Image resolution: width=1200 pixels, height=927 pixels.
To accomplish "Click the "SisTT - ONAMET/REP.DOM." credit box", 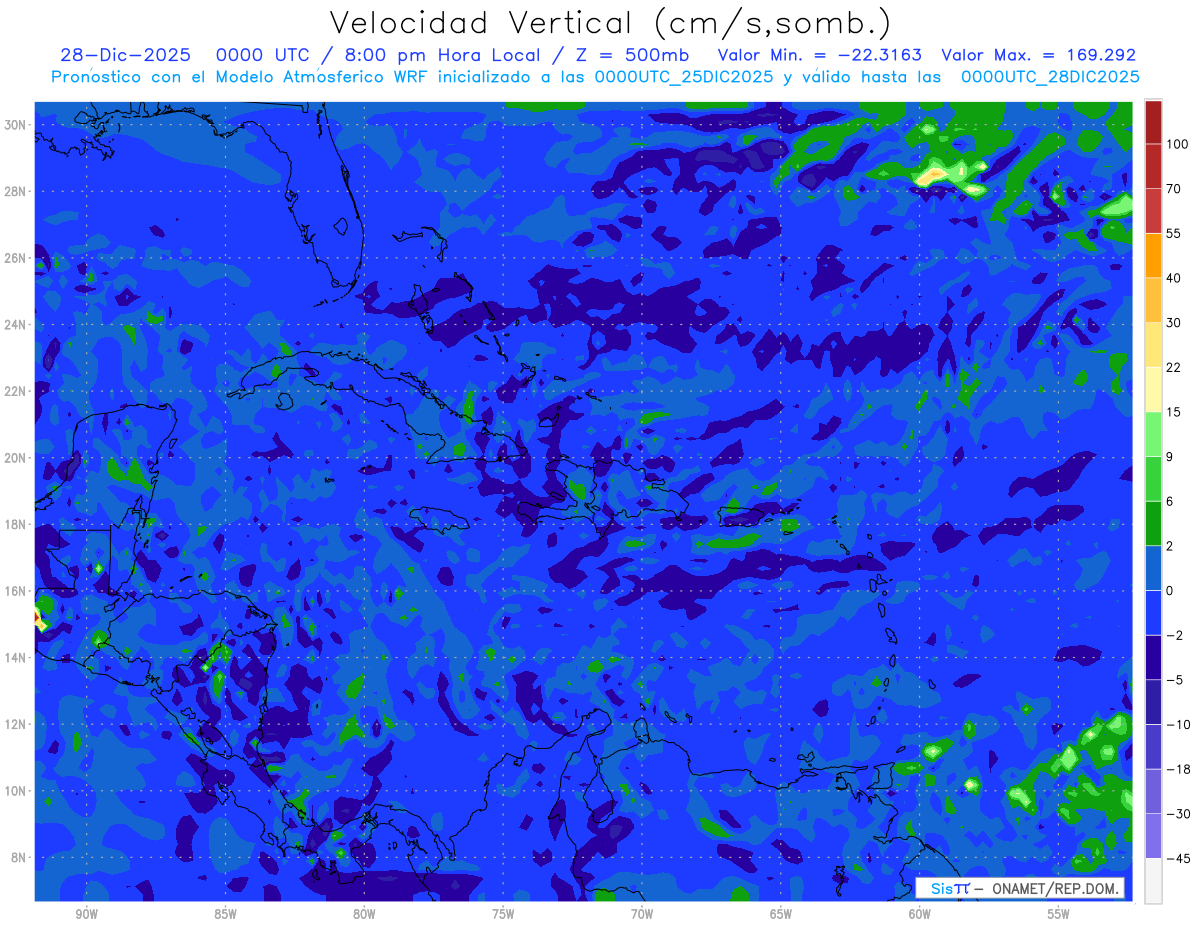I will tap(1020, 888).
